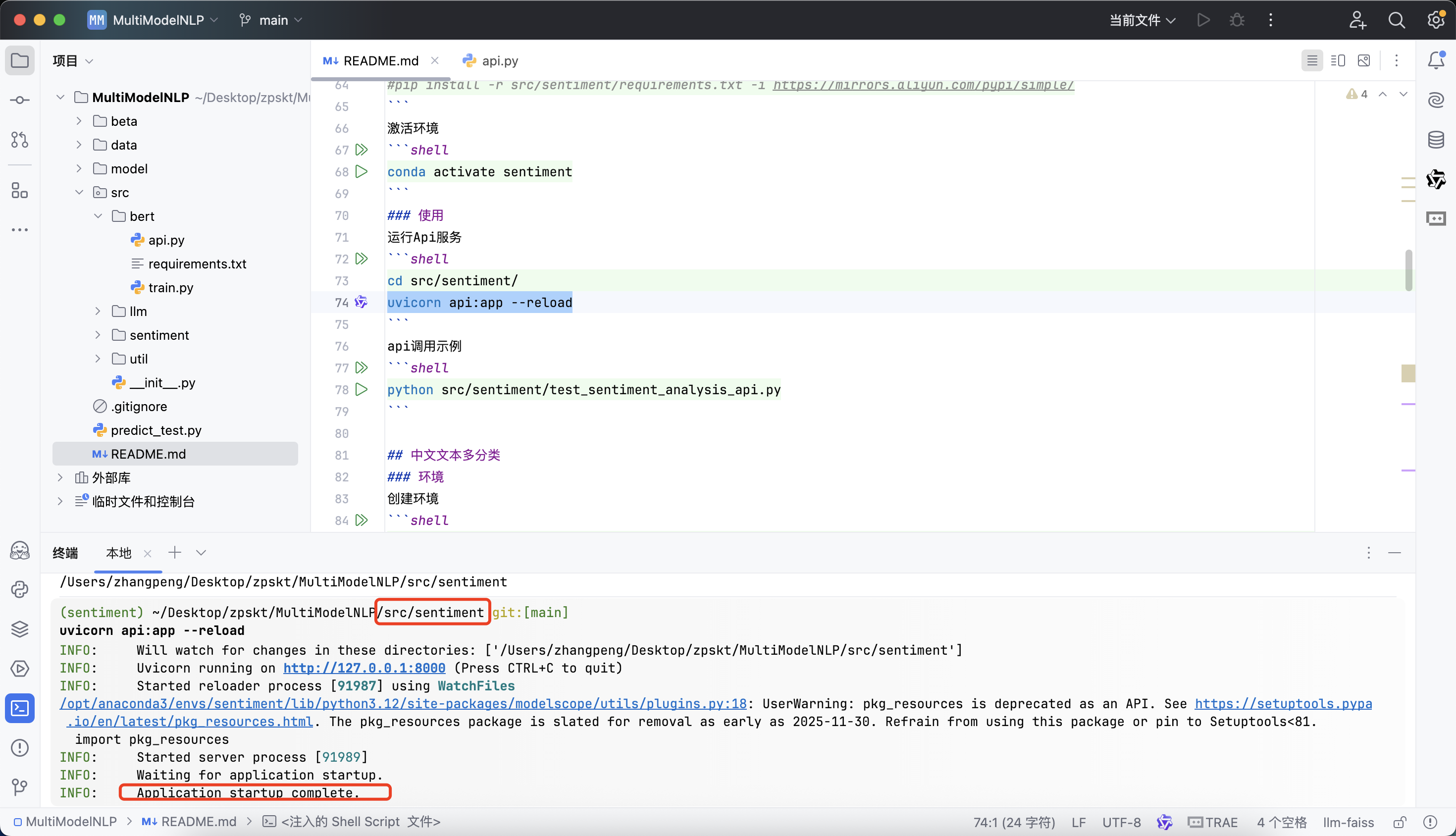The width and height of the screenshot is (1456, 836).
Task: Open the 项目 view options dropdown
Action: pos(89,61)
